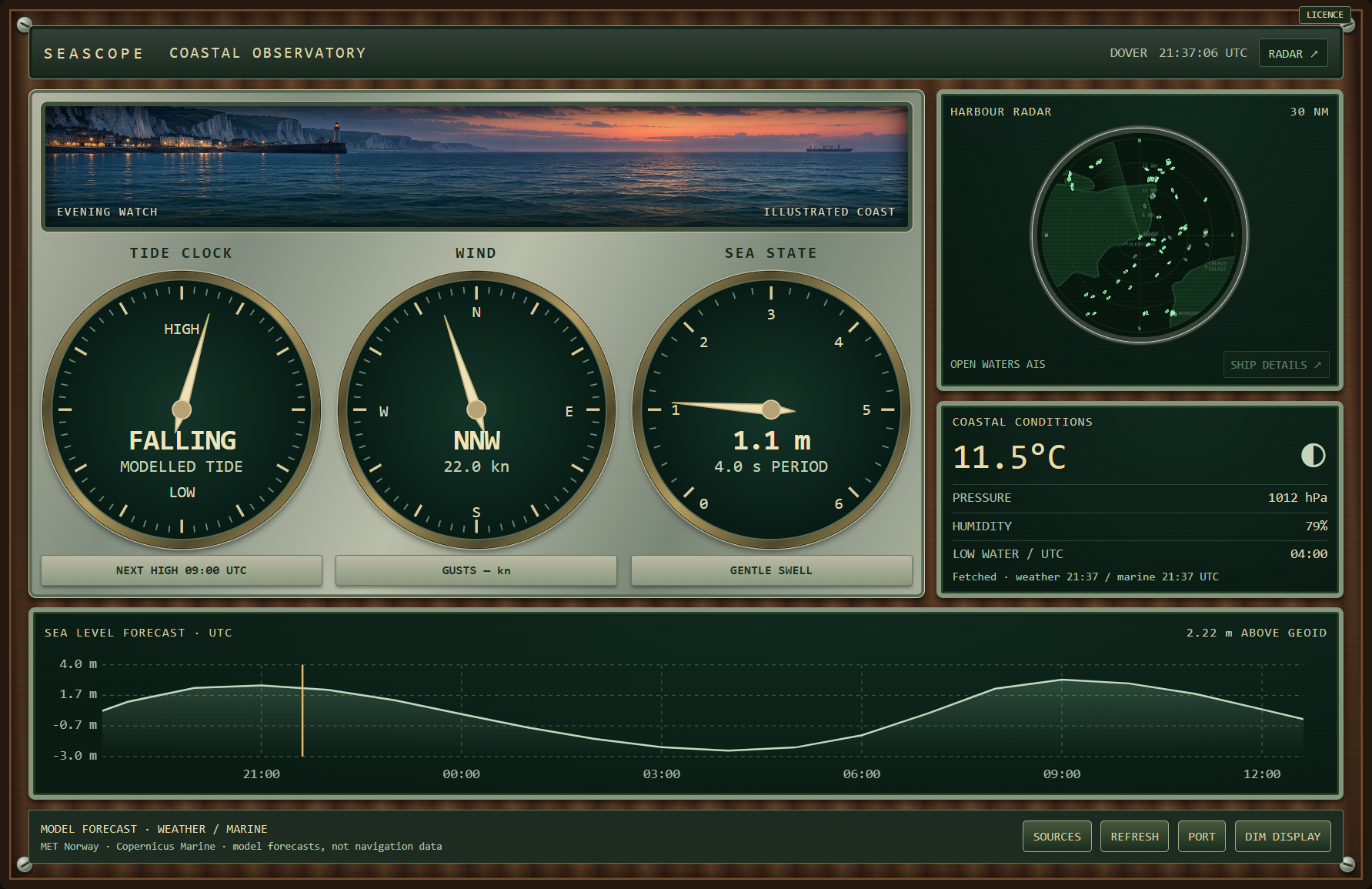Click the 2.22 m ABOVE GEOID readout

click(x=1256, y=633)
